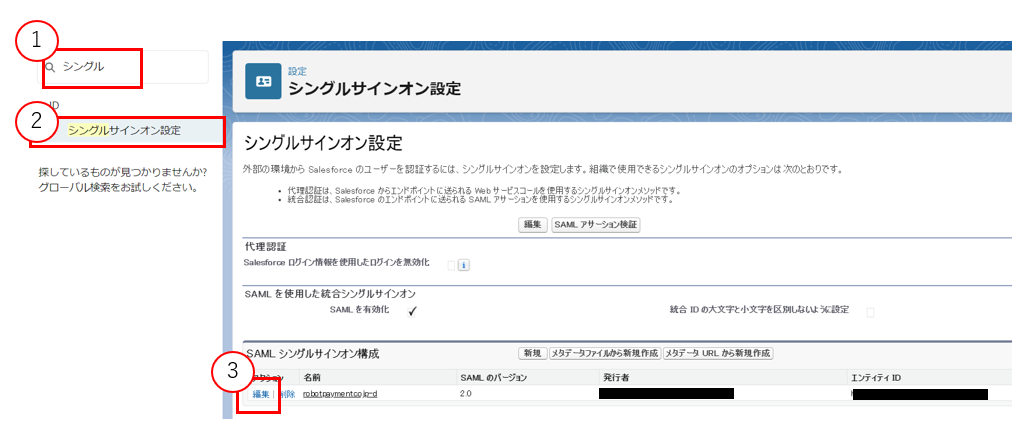Click the 編集 link in the robotpaymentcojp-d row
The image size is (1021, 432).
[x=260, y=394]
